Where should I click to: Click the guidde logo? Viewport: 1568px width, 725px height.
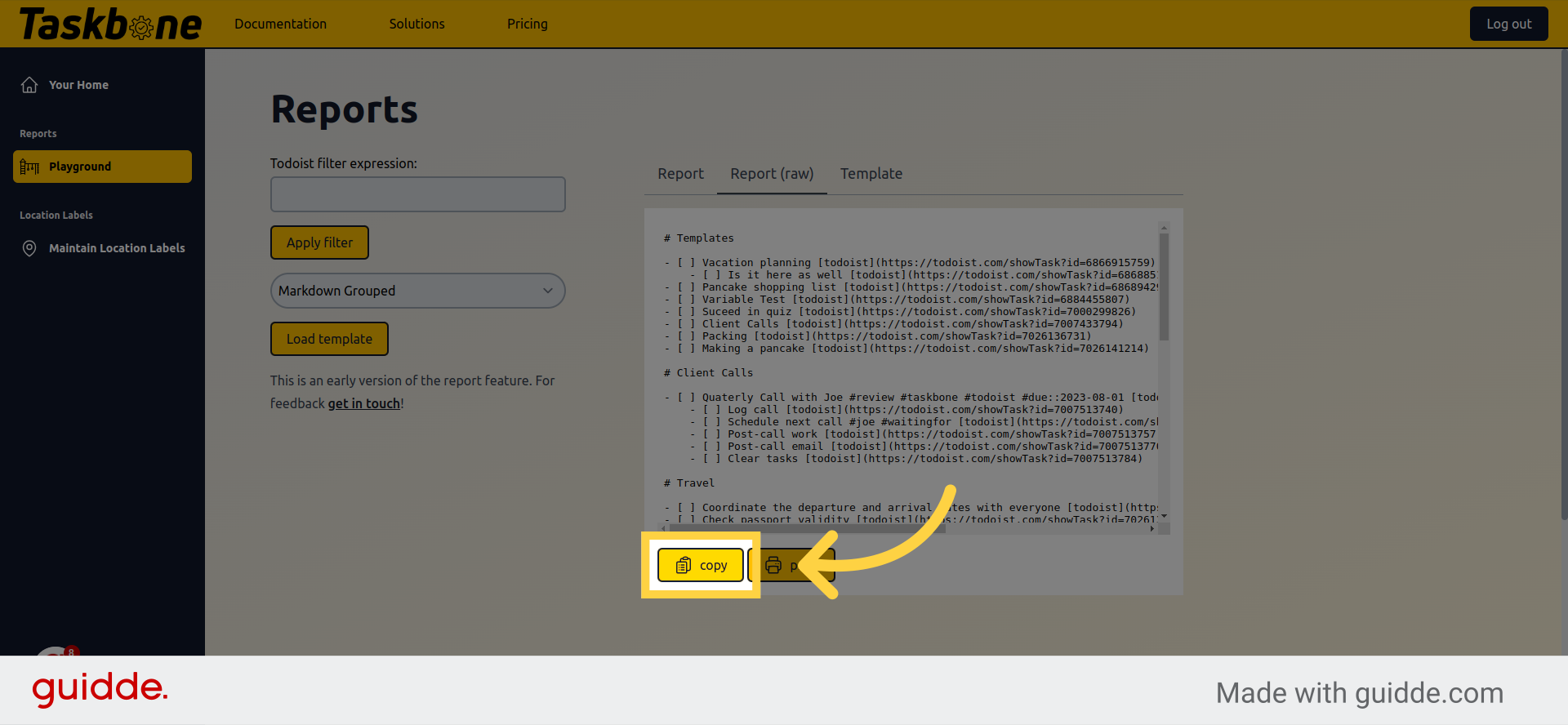[x=100, y=689]
